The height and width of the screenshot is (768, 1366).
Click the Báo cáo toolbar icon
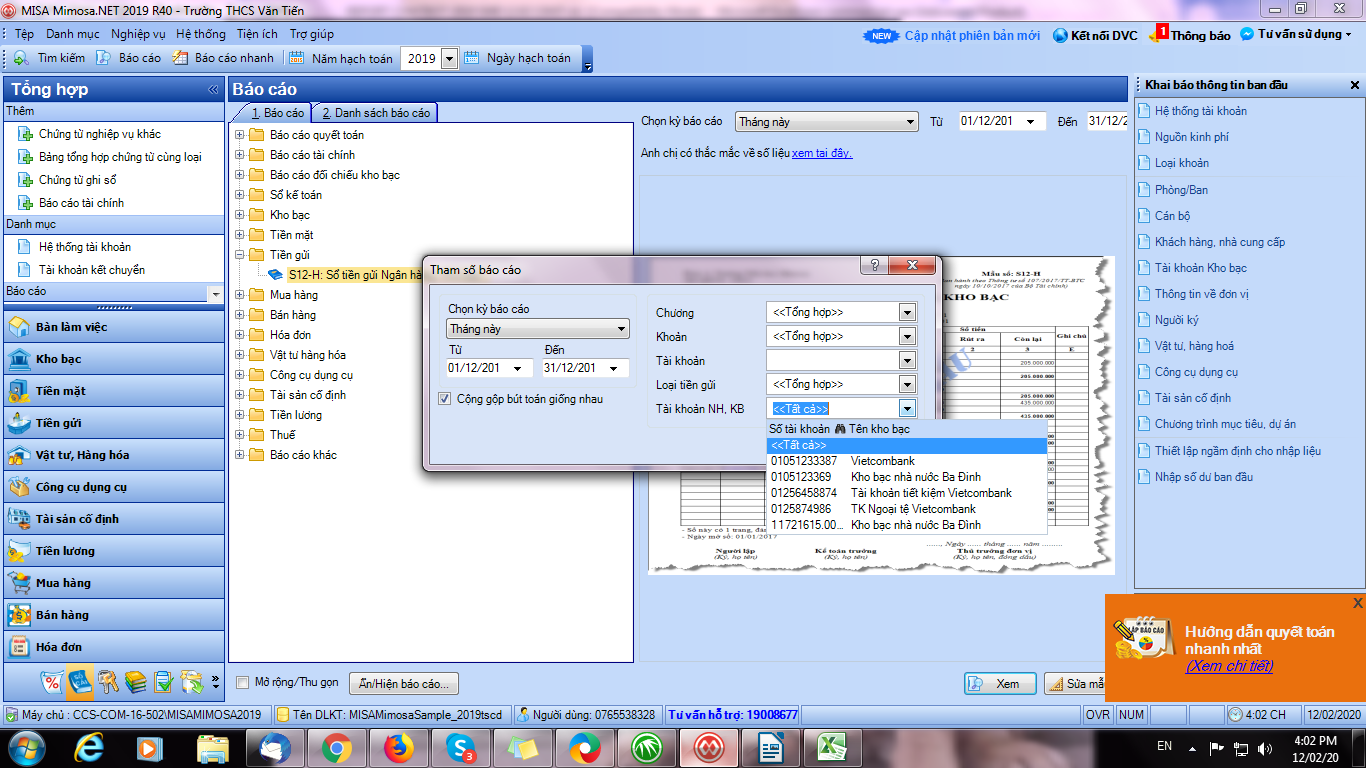[103, 58]
